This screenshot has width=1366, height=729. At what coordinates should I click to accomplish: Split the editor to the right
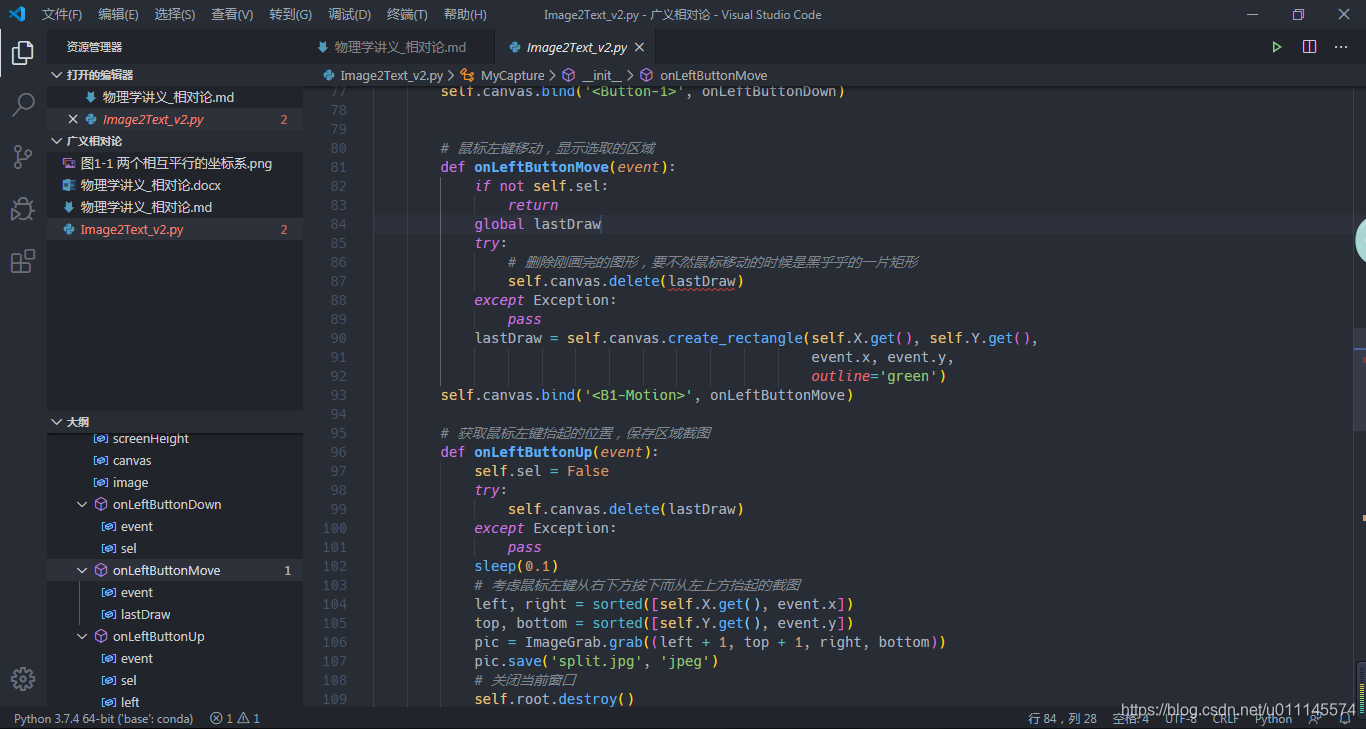point(1309,47)
